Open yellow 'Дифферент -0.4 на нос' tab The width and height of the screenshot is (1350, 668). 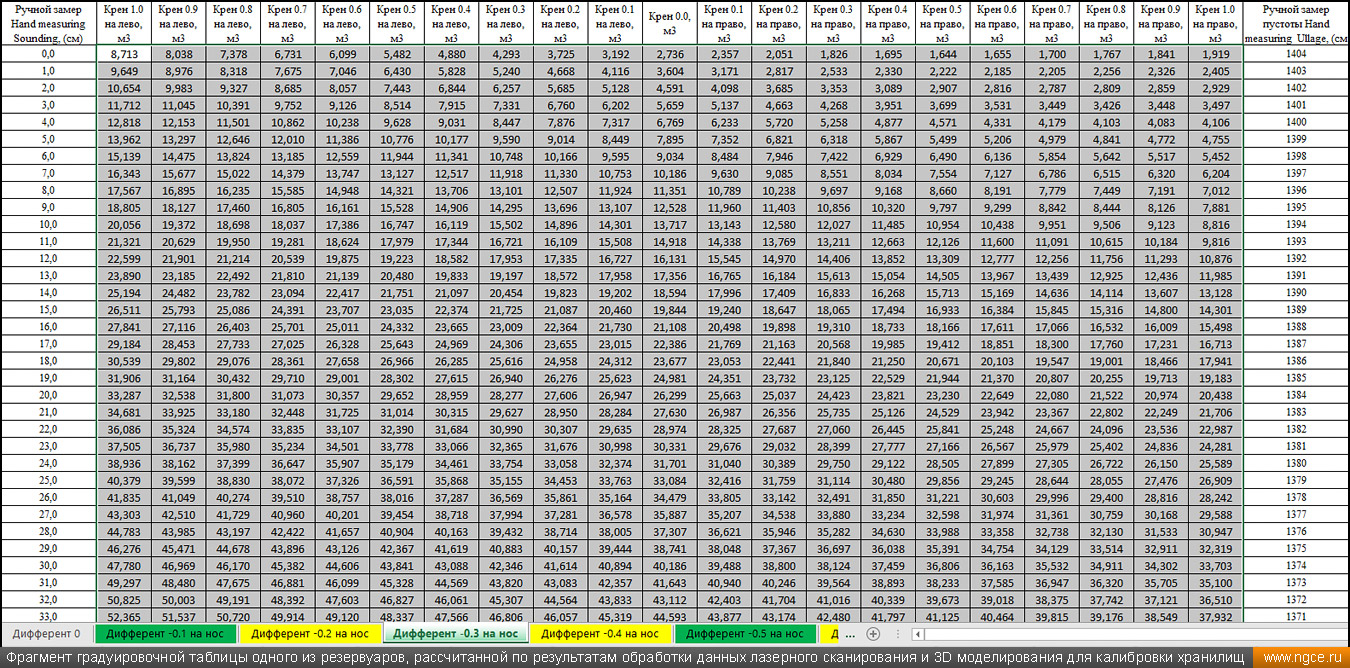600,634
